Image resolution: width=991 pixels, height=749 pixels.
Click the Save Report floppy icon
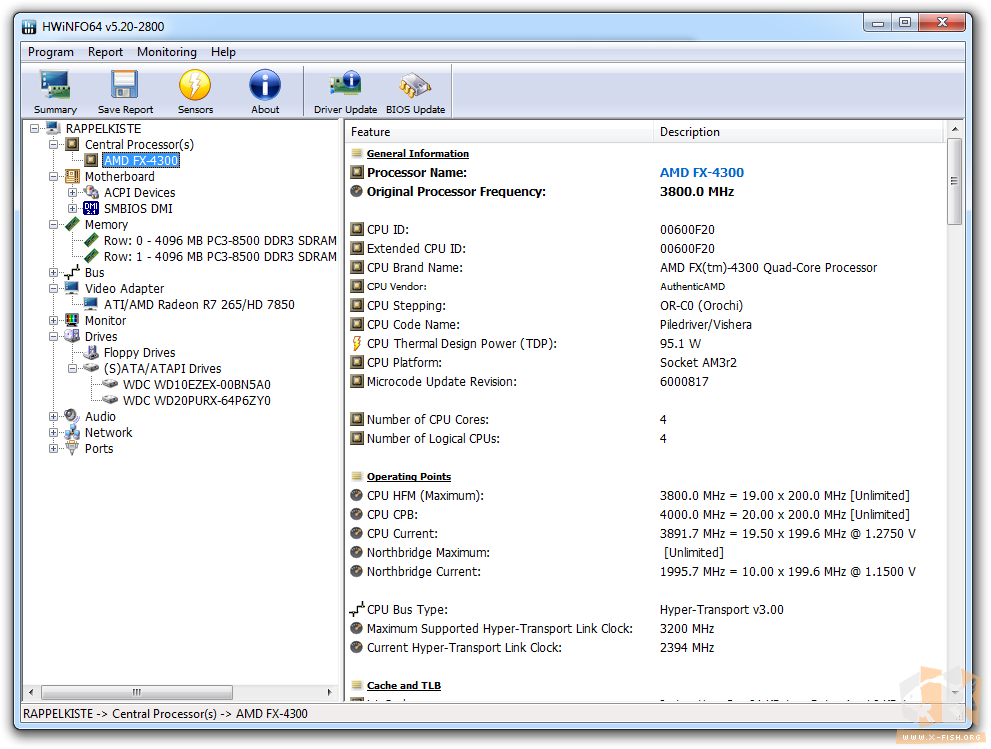[125, 85]
